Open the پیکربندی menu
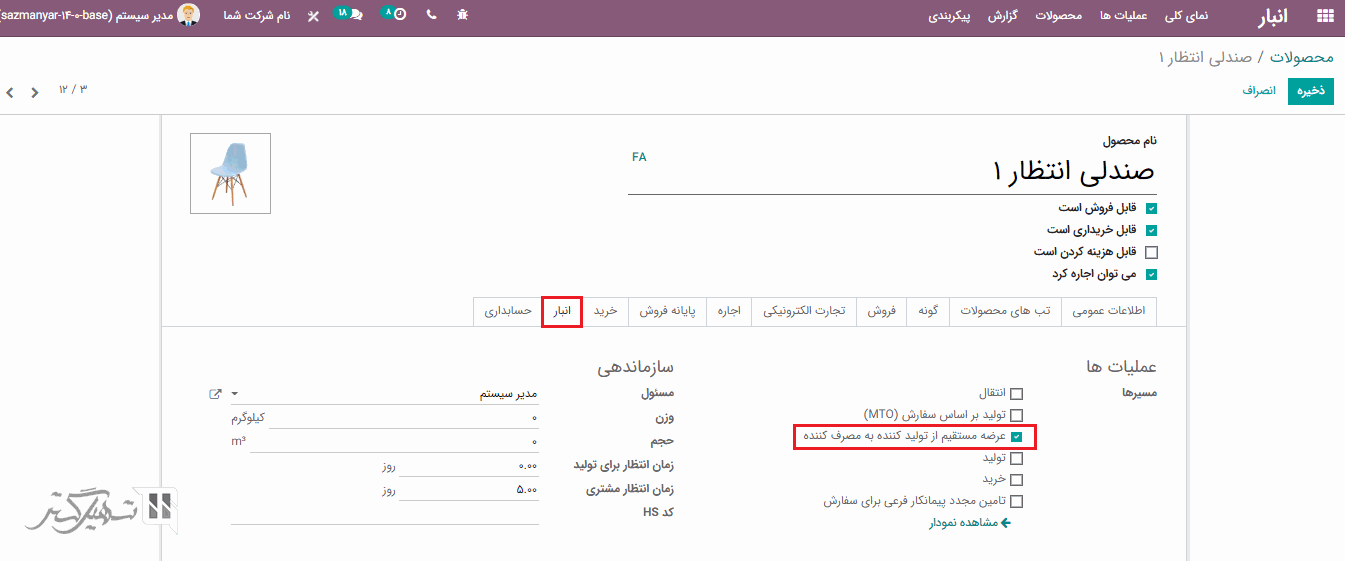 [x=950, y=16]
